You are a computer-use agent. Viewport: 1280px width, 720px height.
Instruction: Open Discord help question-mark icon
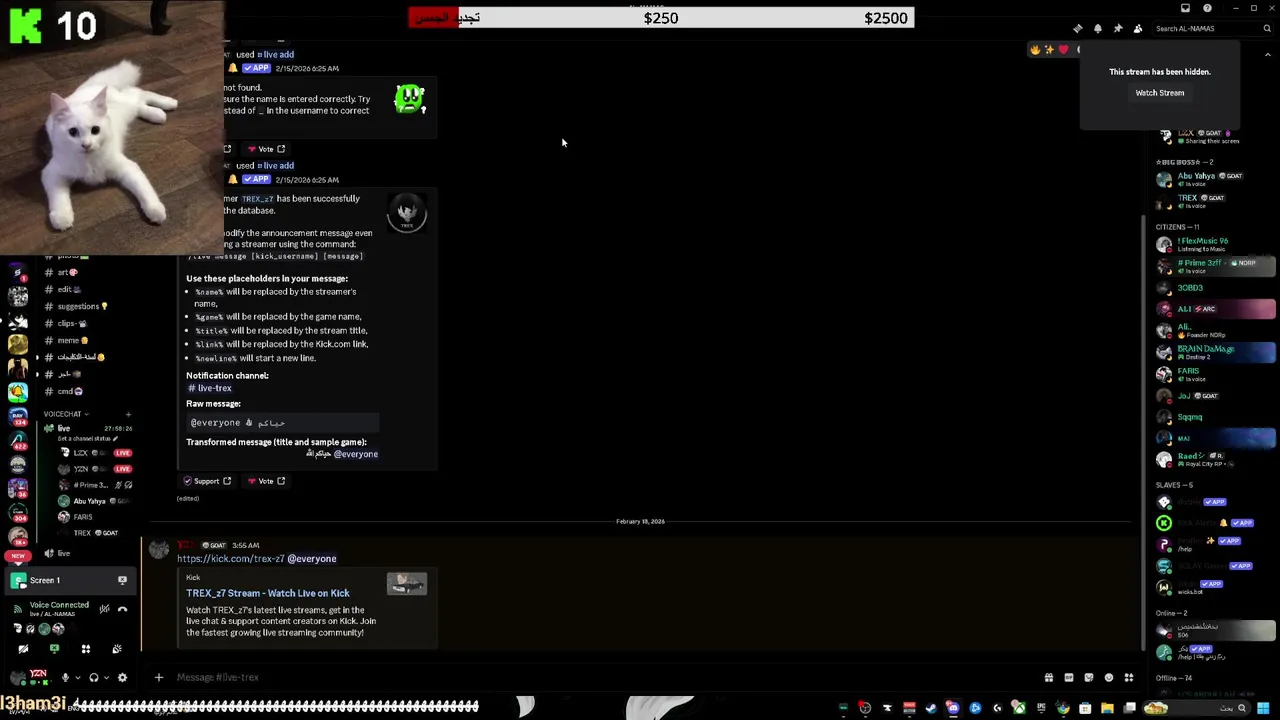click(x=1207, y=8)
